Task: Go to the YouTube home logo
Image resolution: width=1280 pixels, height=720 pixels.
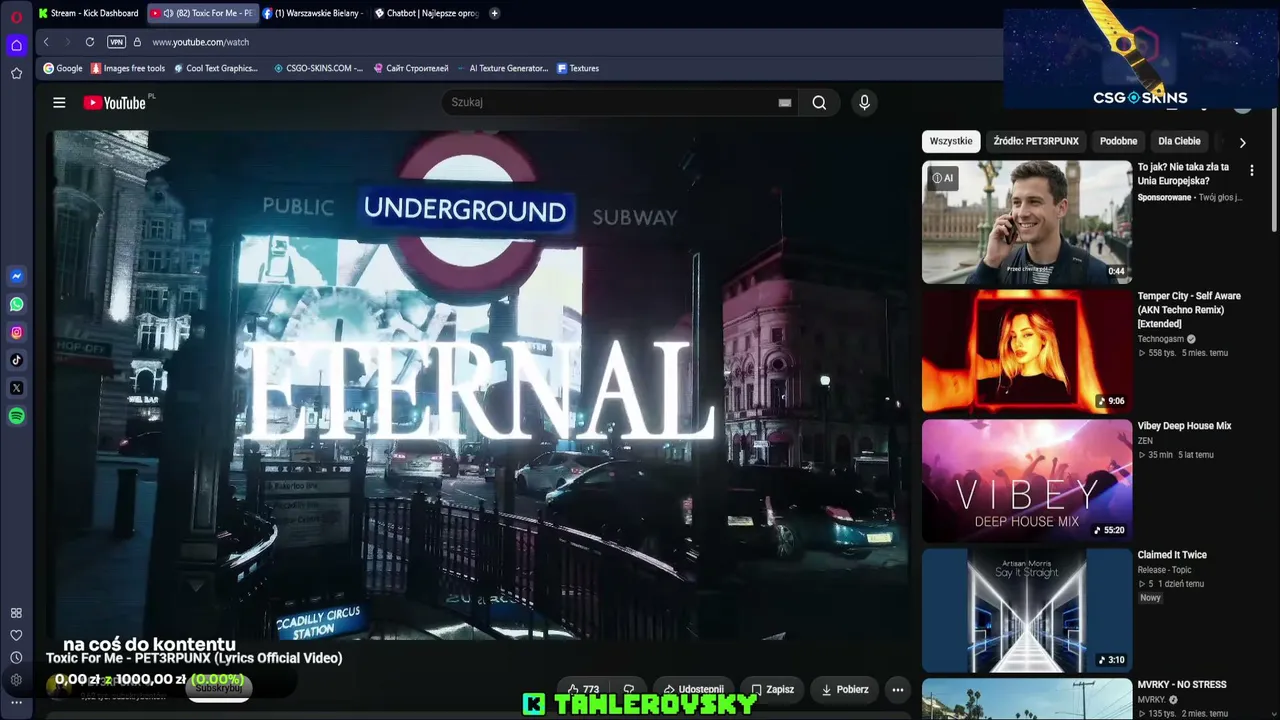Action: pos(115,102)
